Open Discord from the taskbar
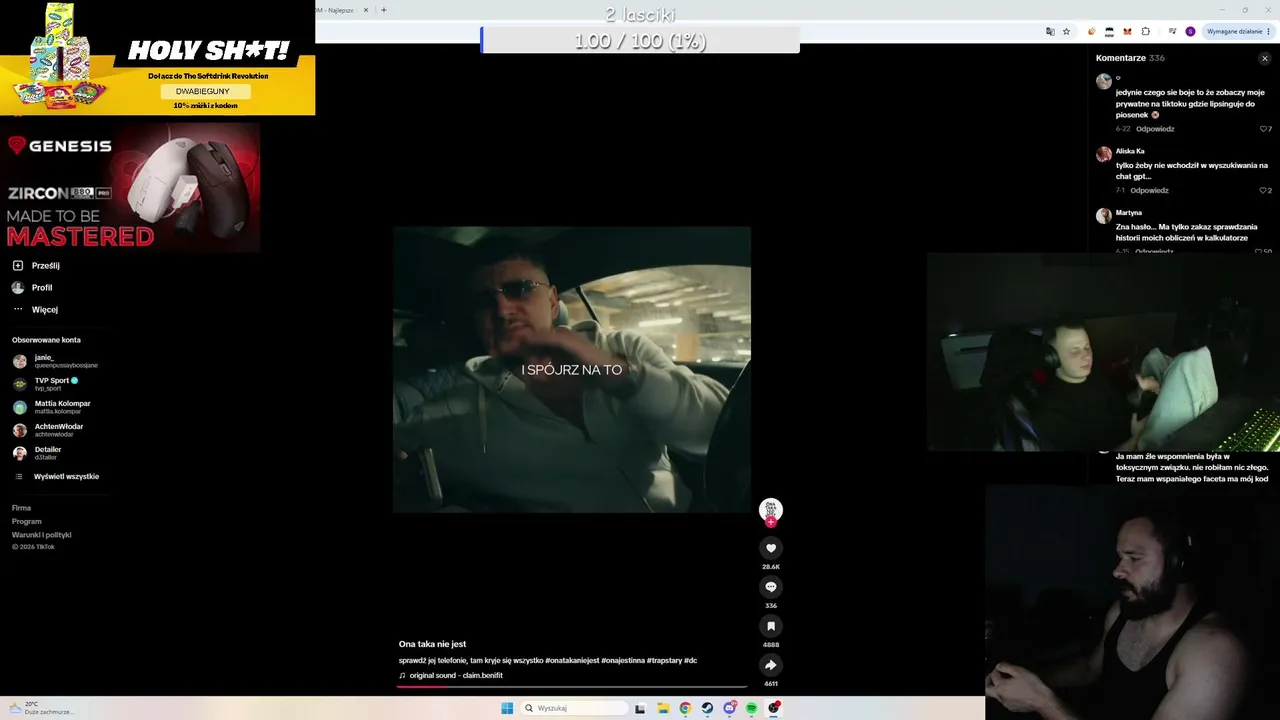 click(x=730, y=708)
